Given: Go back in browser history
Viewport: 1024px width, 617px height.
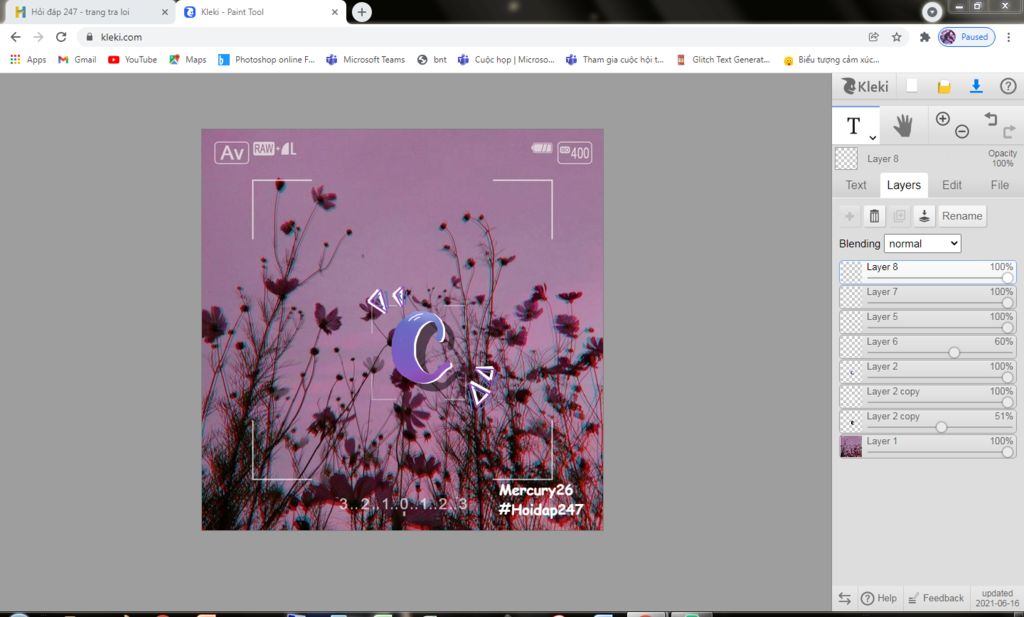Looking at the screenshot, I should coord(16,37).
